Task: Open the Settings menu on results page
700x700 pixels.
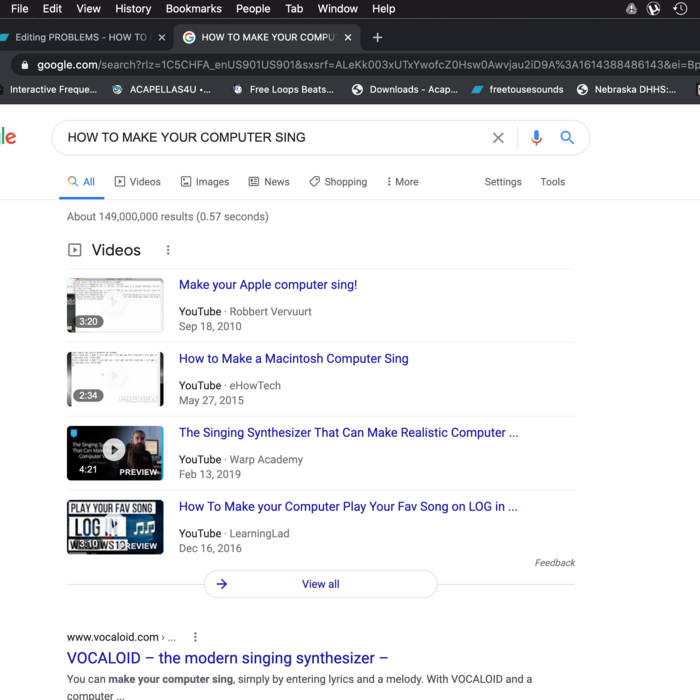Action: 503,182
